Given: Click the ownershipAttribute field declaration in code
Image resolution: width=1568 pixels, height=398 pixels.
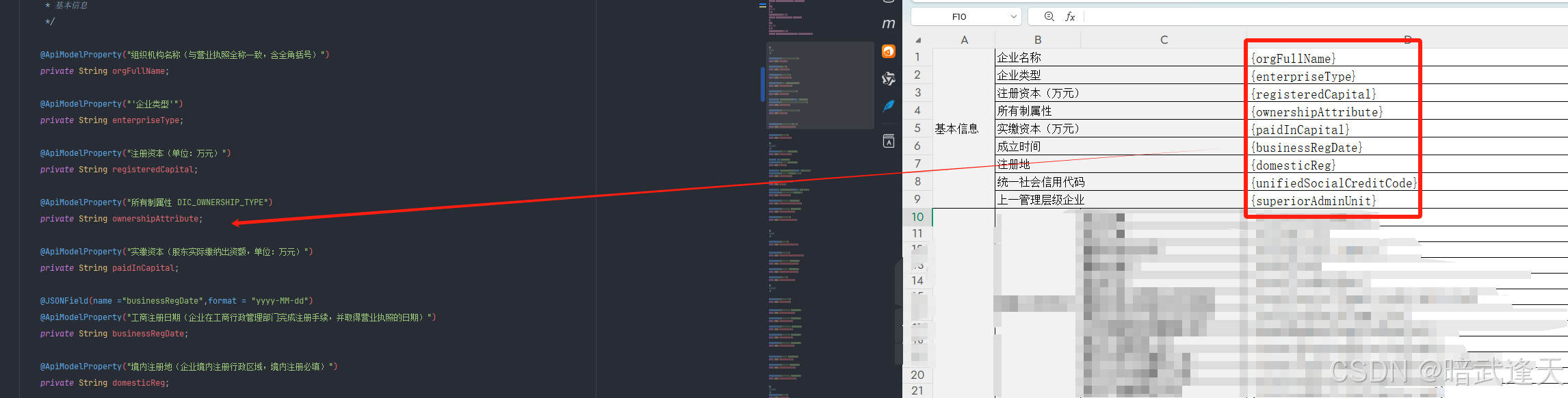Looking at the screenshot, I should [121, 219].
